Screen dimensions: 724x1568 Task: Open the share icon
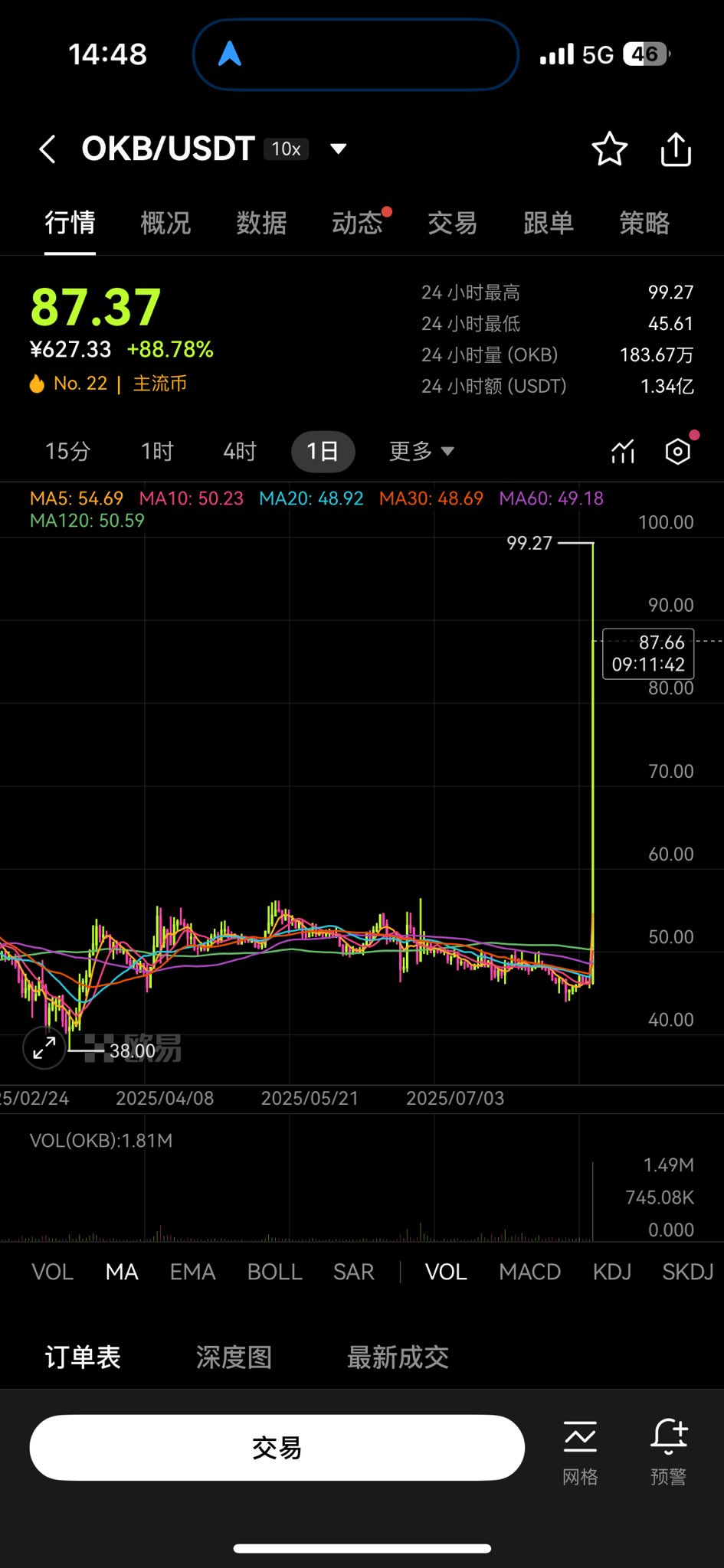pos(676,149)
